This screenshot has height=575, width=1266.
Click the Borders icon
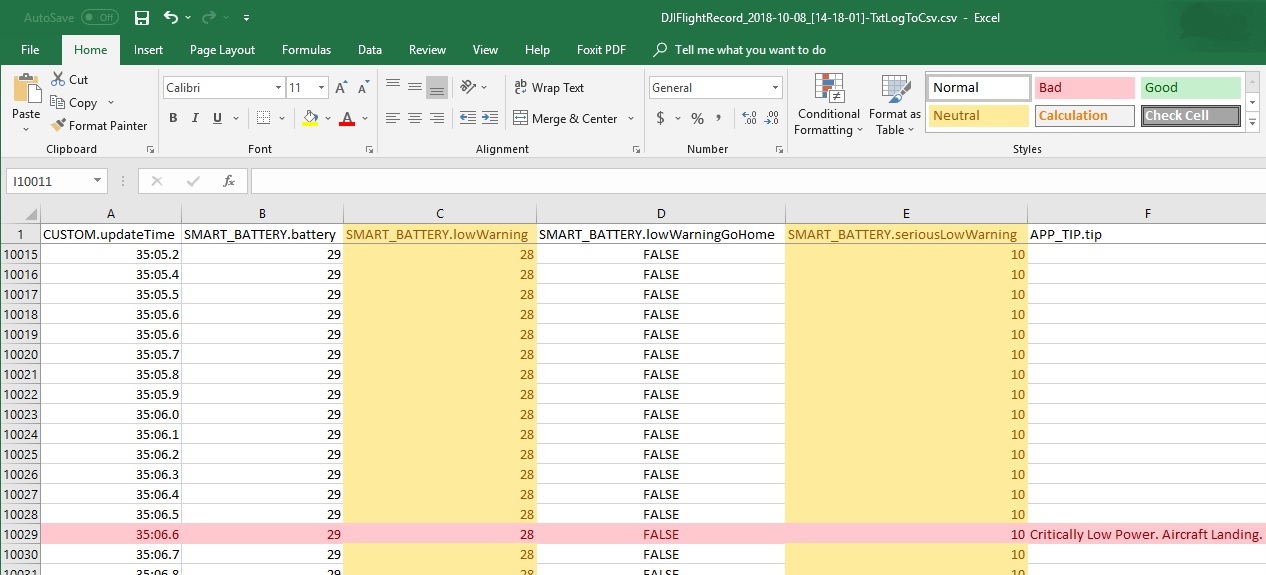tap(262, 118)
